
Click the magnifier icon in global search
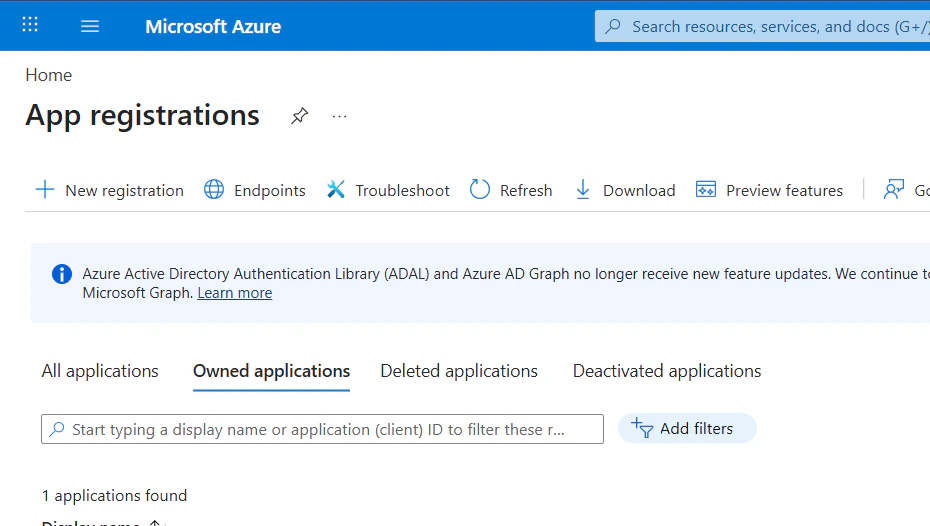[x=613, y=26]
